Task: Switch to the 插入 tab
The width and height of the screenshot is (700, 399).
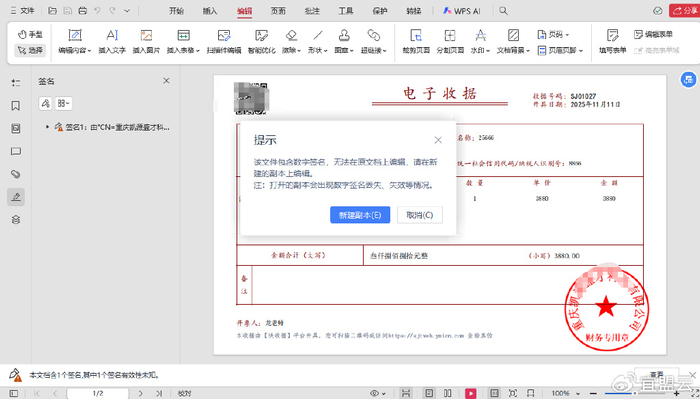Action: (210, 11)
